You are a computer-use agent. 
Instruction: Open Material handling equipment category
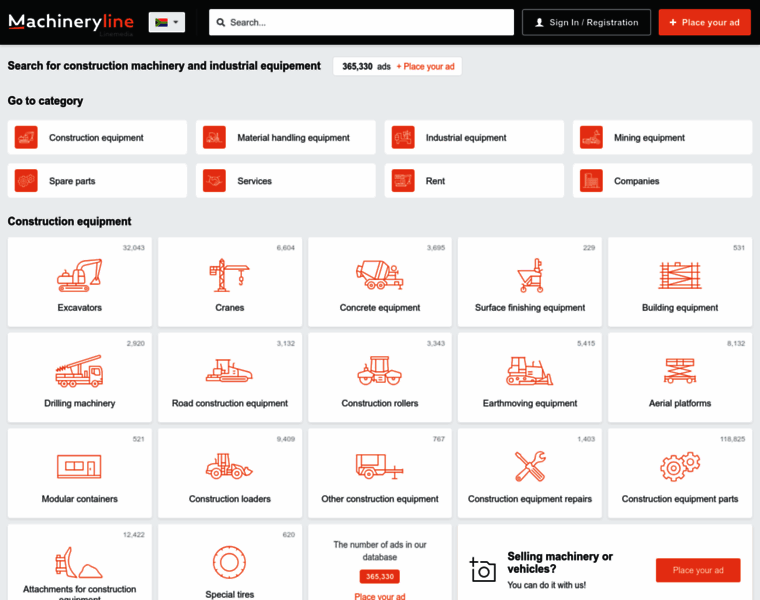pyautogui.click(x=285, y=138)
